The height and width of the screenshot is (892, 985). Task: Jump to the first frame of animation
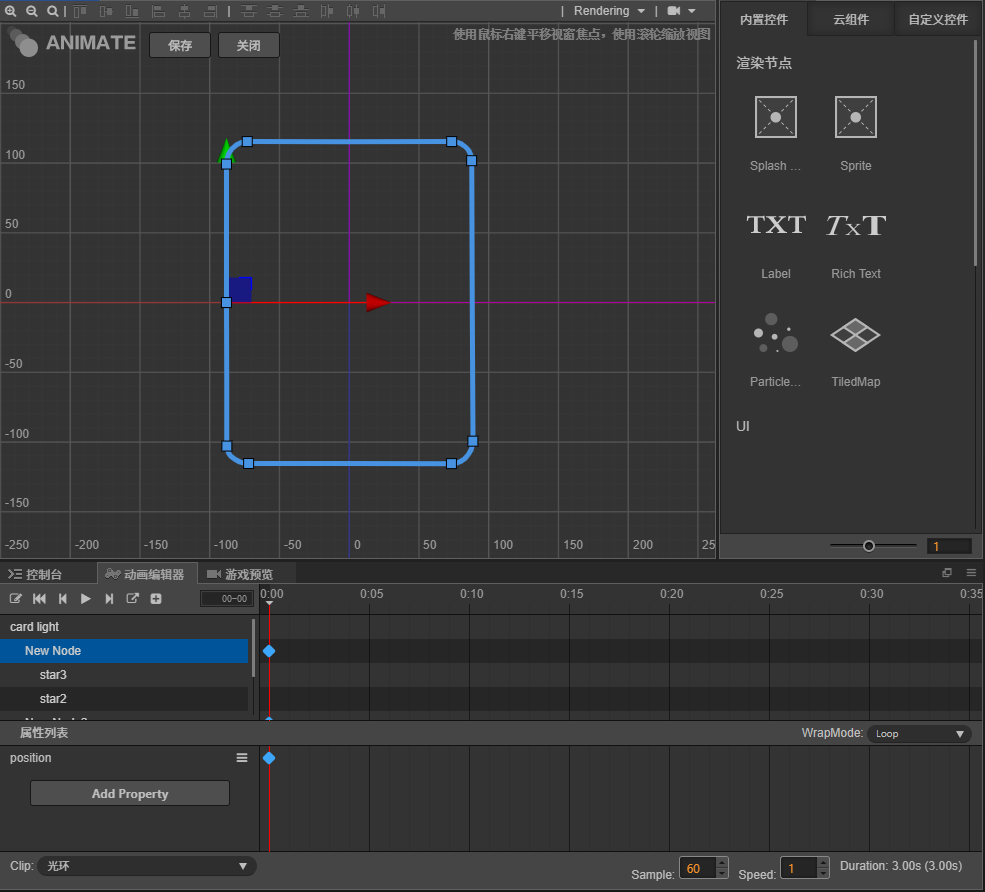pos(40,598)
